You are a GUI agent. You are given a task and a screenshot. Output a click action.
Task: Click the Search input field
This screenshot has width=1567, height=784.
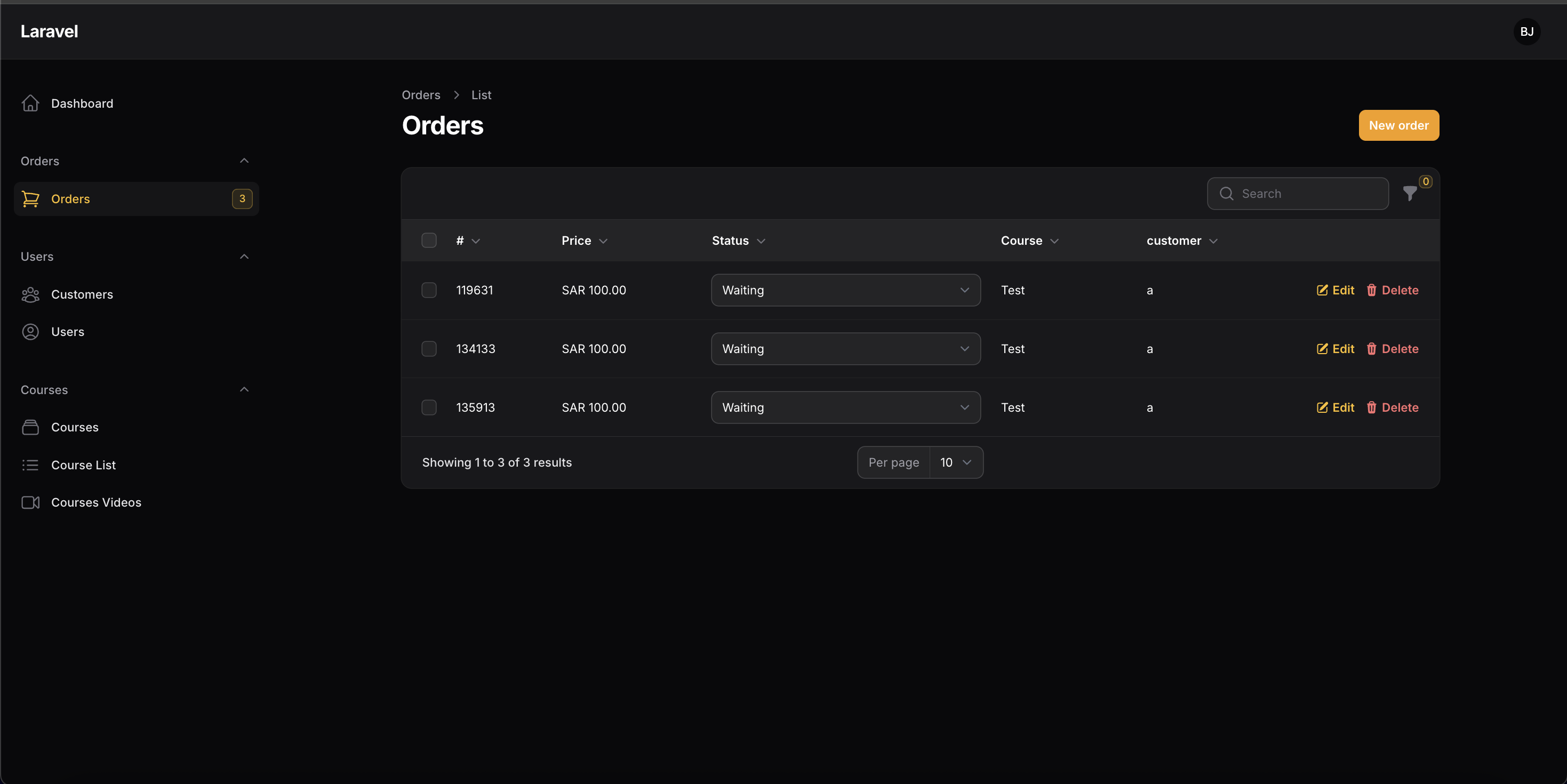pos(1298,194)
